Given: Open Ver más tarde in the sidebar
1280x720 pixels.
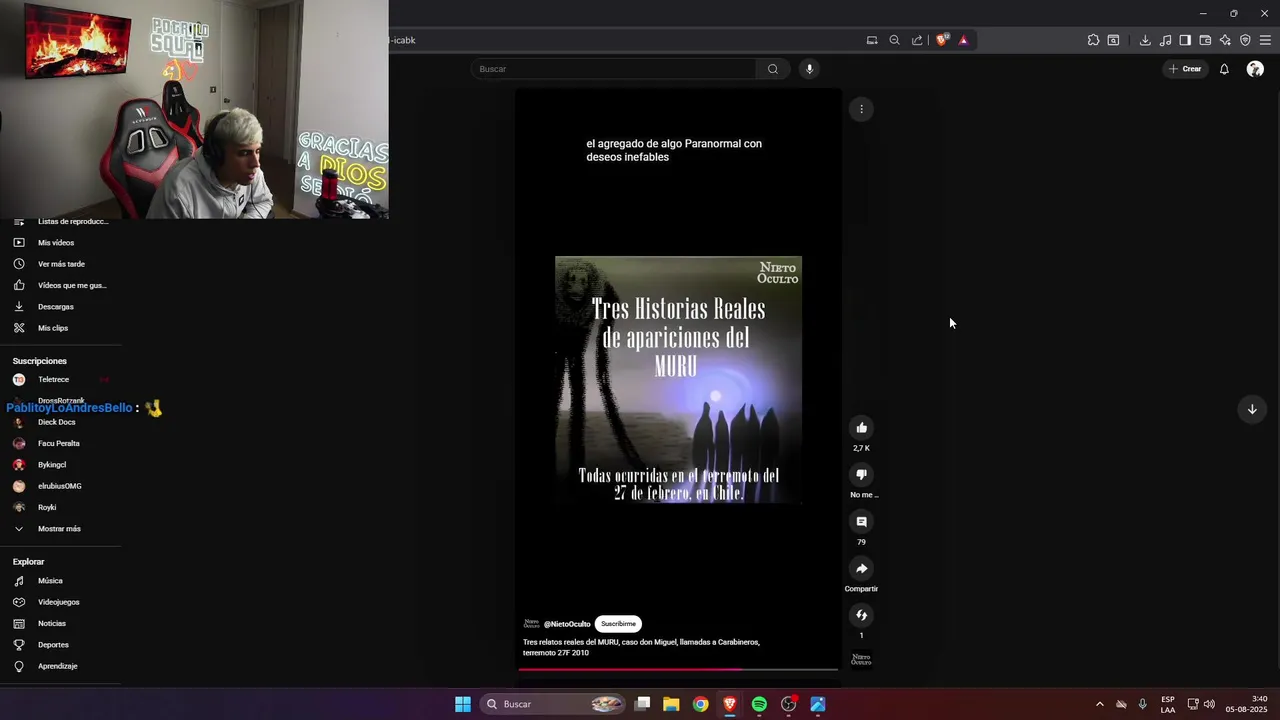Looking at the screenshot, I should click(x=60, y=264).
